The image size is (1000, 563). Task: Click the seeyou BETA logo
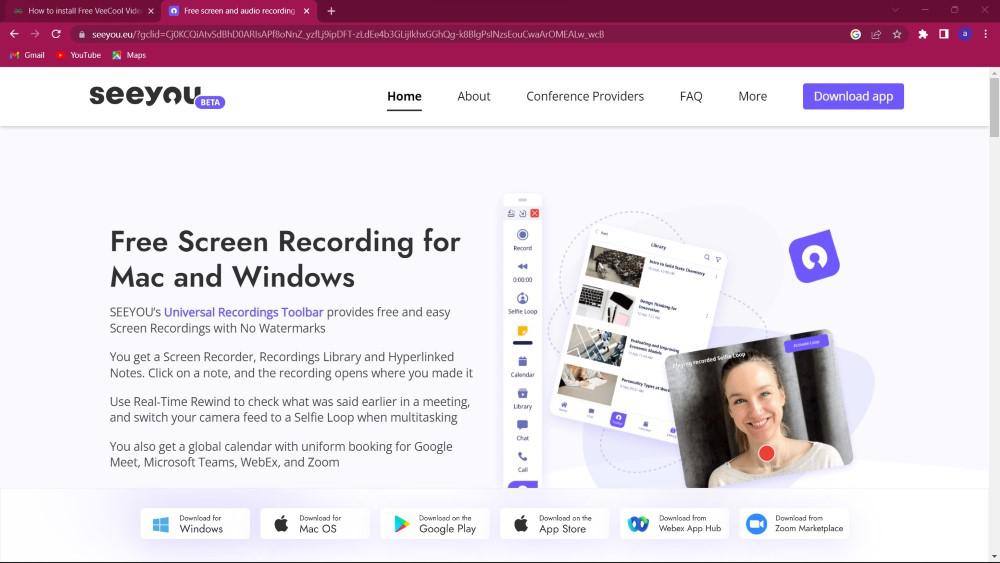[x=157, y=96]
